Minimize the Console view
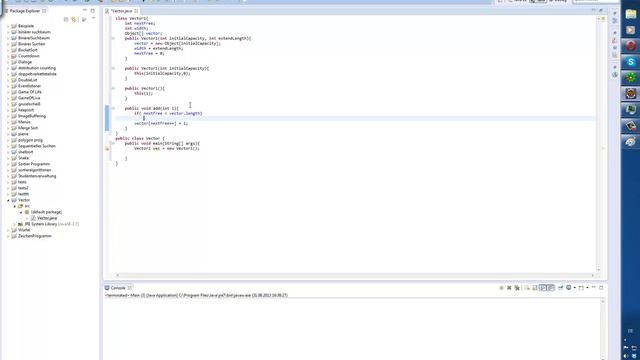The image size is (640, 360). tap(594, 288)
